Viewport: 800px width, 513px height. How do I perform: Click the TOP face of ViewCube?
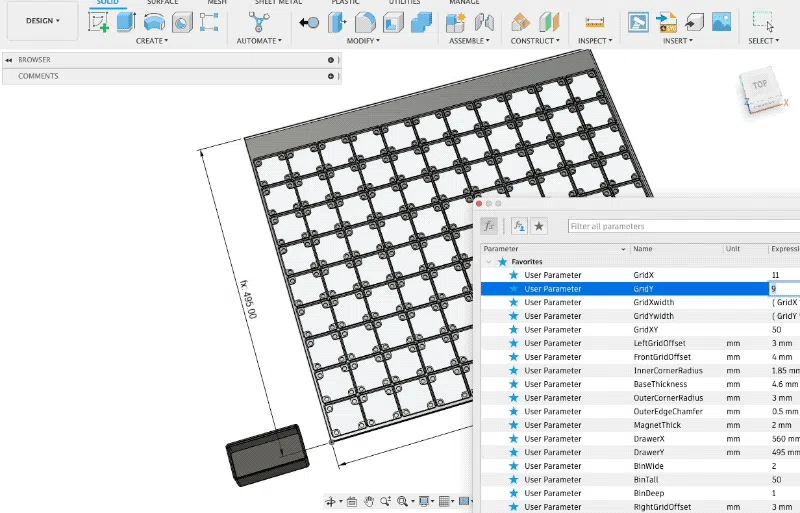click(x=760, y=86)
